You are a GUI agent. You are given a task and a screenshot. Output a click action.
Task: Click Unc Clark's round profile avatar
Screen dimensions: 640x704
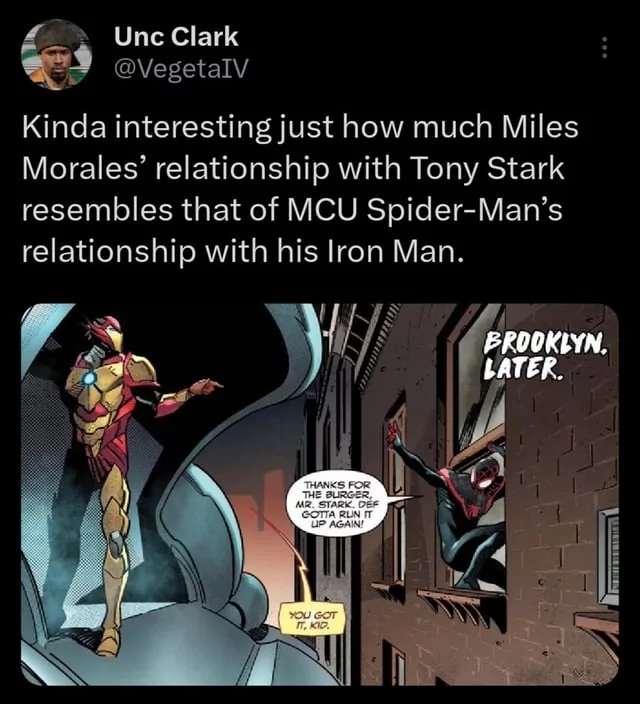click(56, 55)
